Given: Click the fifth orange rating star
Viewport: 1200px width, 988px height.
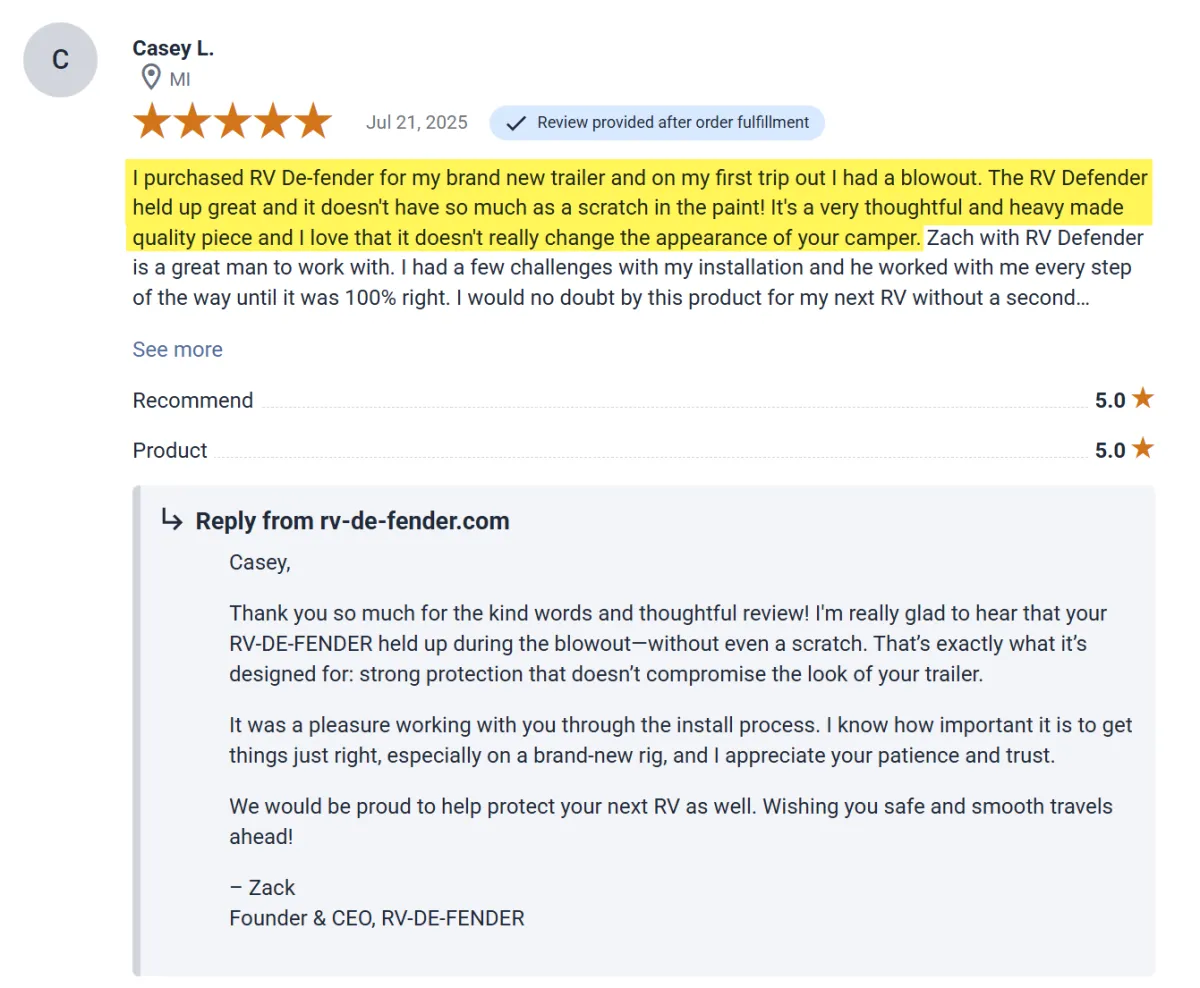Looking at the screenshot, I should [x=312, y=122].
